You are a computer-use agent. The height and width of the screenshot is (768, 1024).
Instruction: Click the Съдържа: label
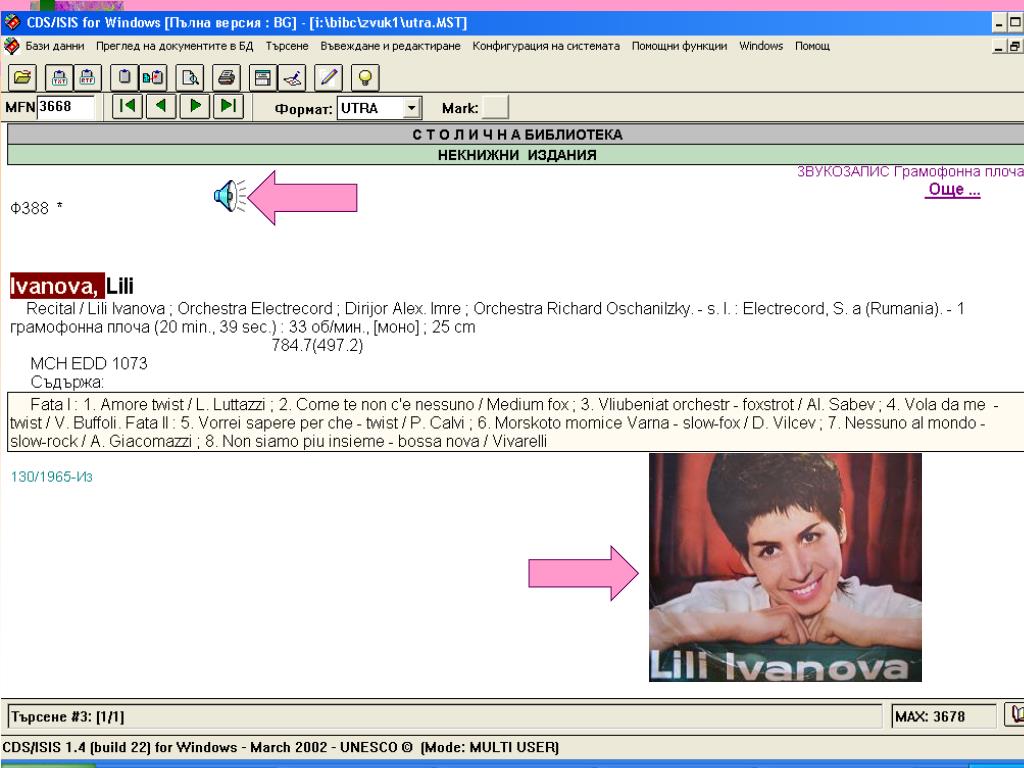[x=67, y=382]
